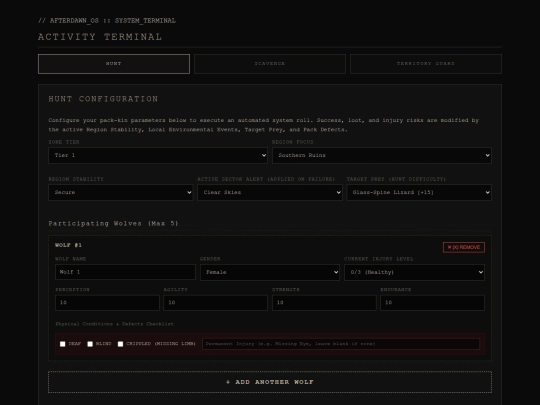The height and width of the screenshot is (405, 540).
Task: Click Add Another Wolf button
Action: 270,382
